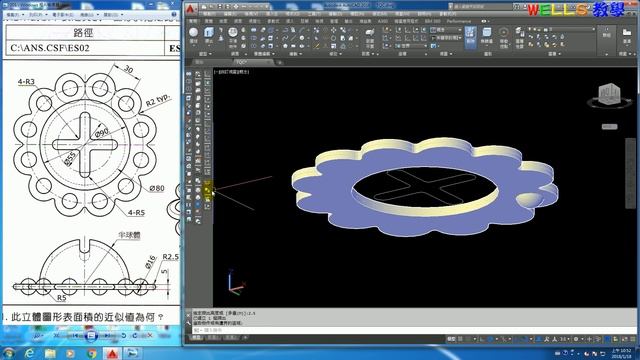Image resolution: width=640 pixels, height=360 pixels.
Task: Click the Smooth Object large ribbon icon
Action: (232, 36)
